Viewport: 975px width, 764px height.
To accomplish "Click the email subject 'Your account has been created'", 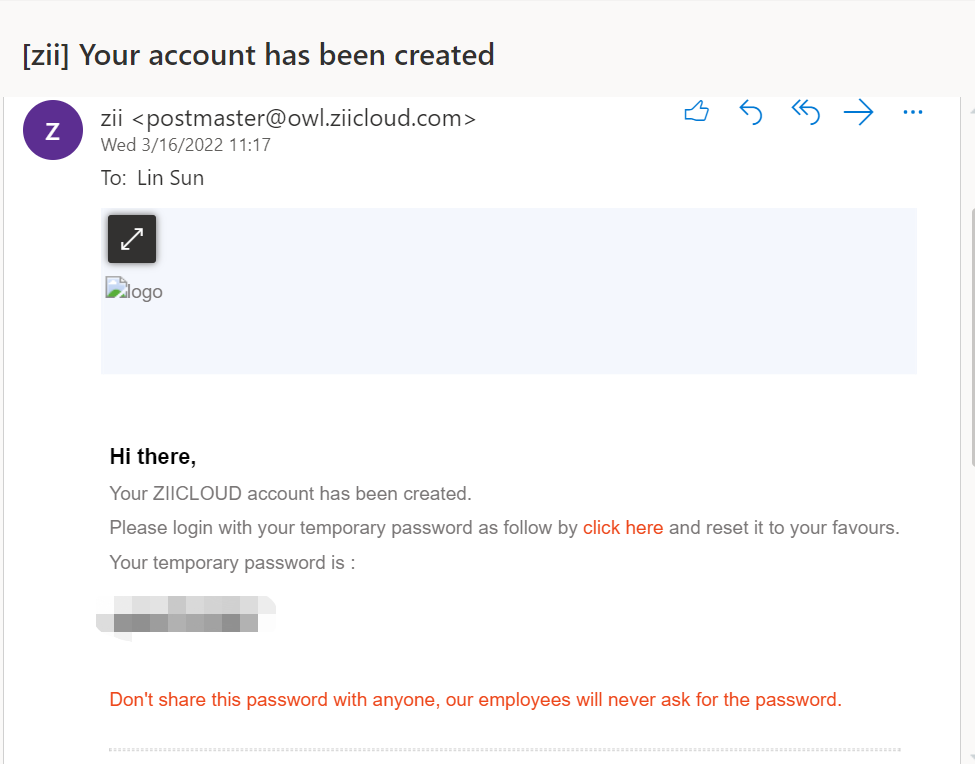I will [287, 55].
